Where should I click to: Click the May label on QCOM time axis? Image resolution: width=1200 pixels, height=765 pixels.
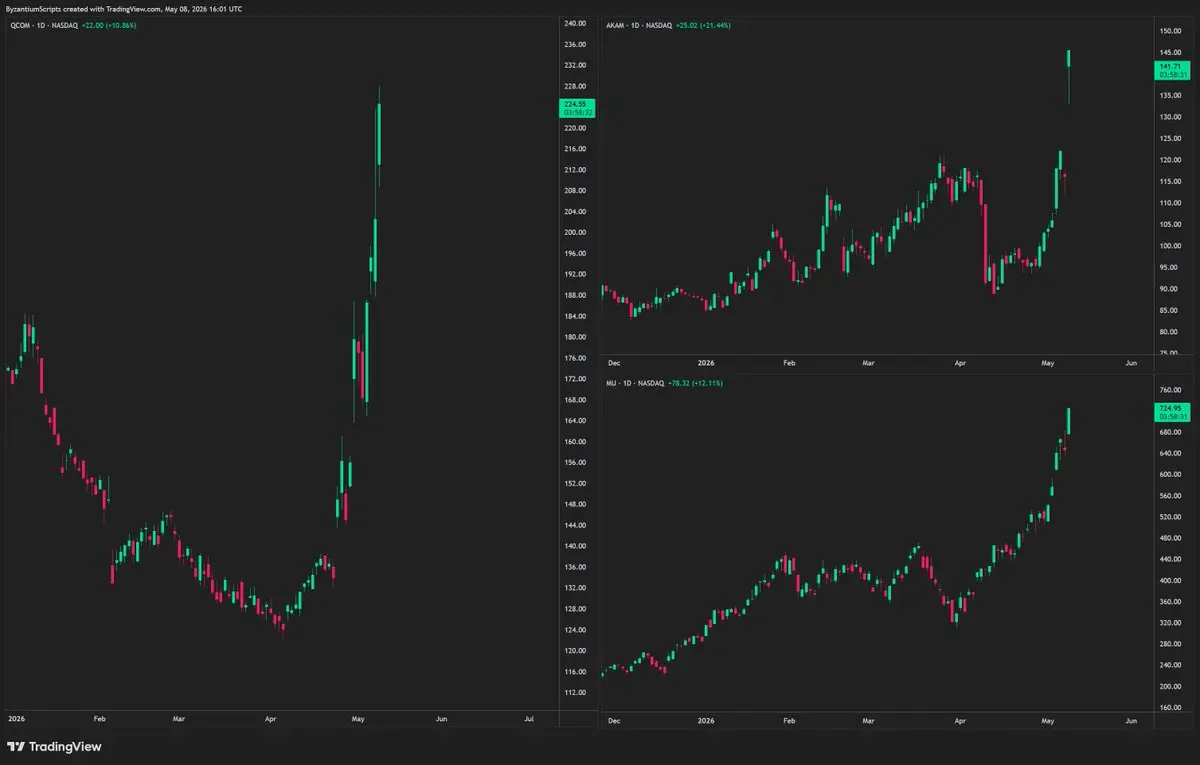pyautogui.click(x=359, y=718)
